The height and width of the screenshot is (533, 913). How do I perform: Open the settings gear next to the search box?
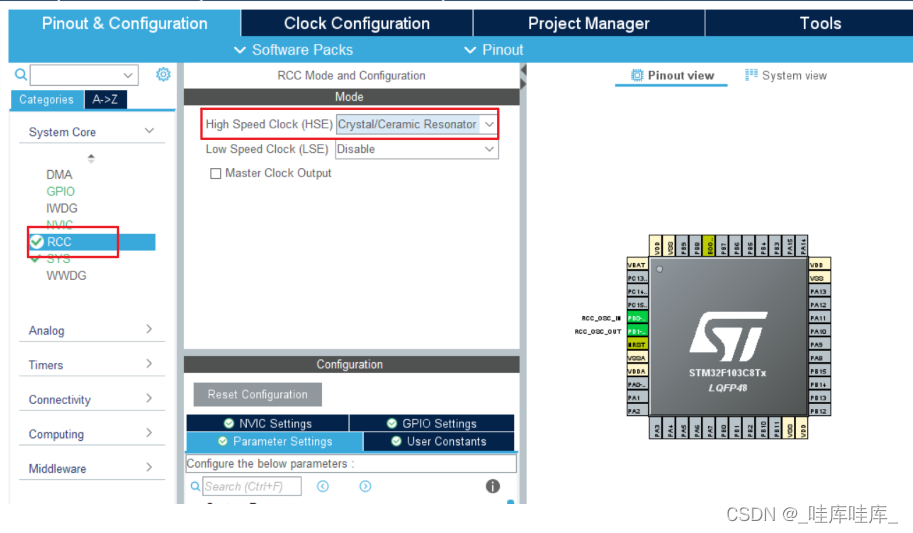[x=163, y=75]
